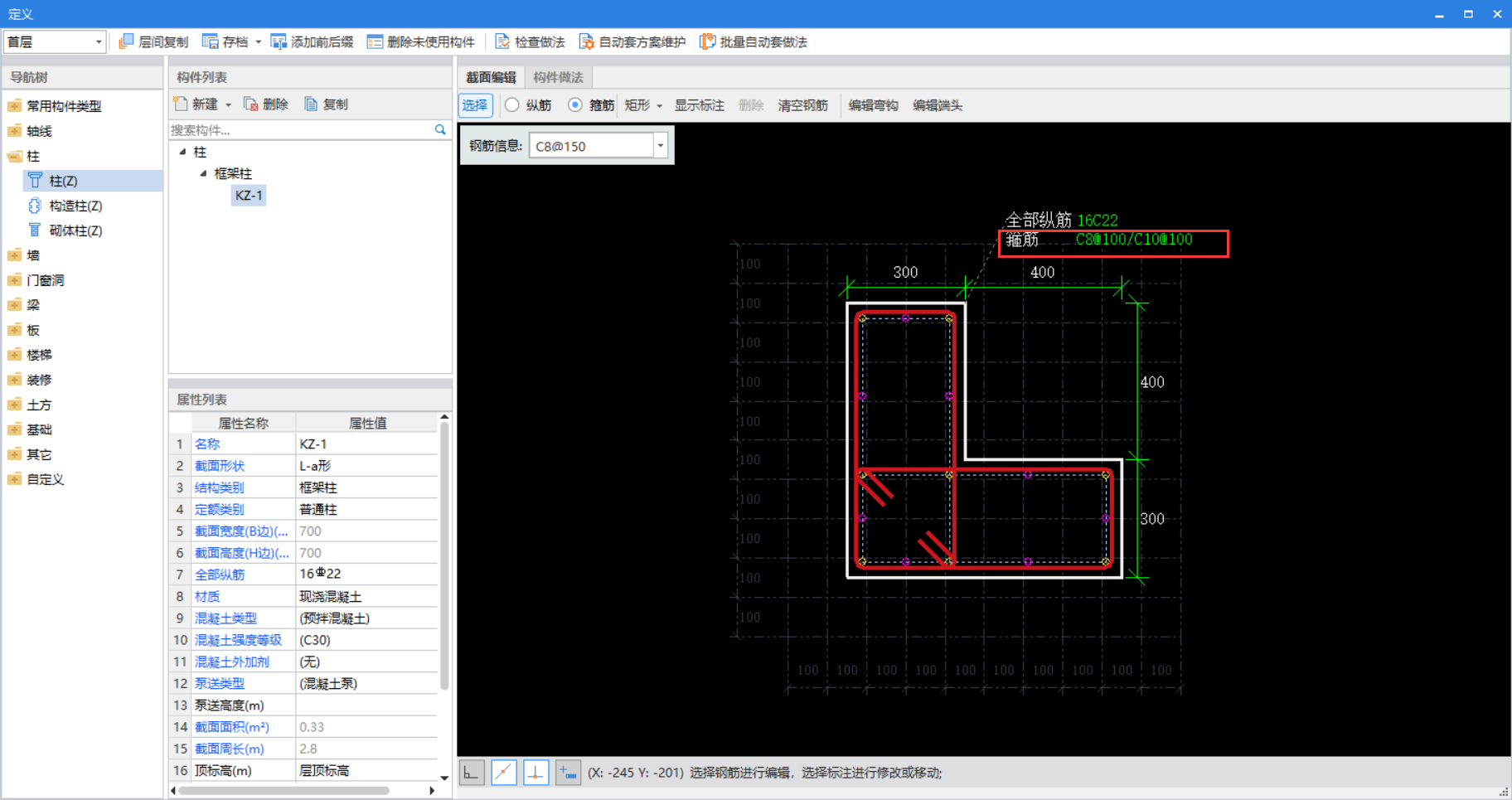Click the 删除 icon in component list
This screenshot has width=1512, height=800.
coord(251,104)
